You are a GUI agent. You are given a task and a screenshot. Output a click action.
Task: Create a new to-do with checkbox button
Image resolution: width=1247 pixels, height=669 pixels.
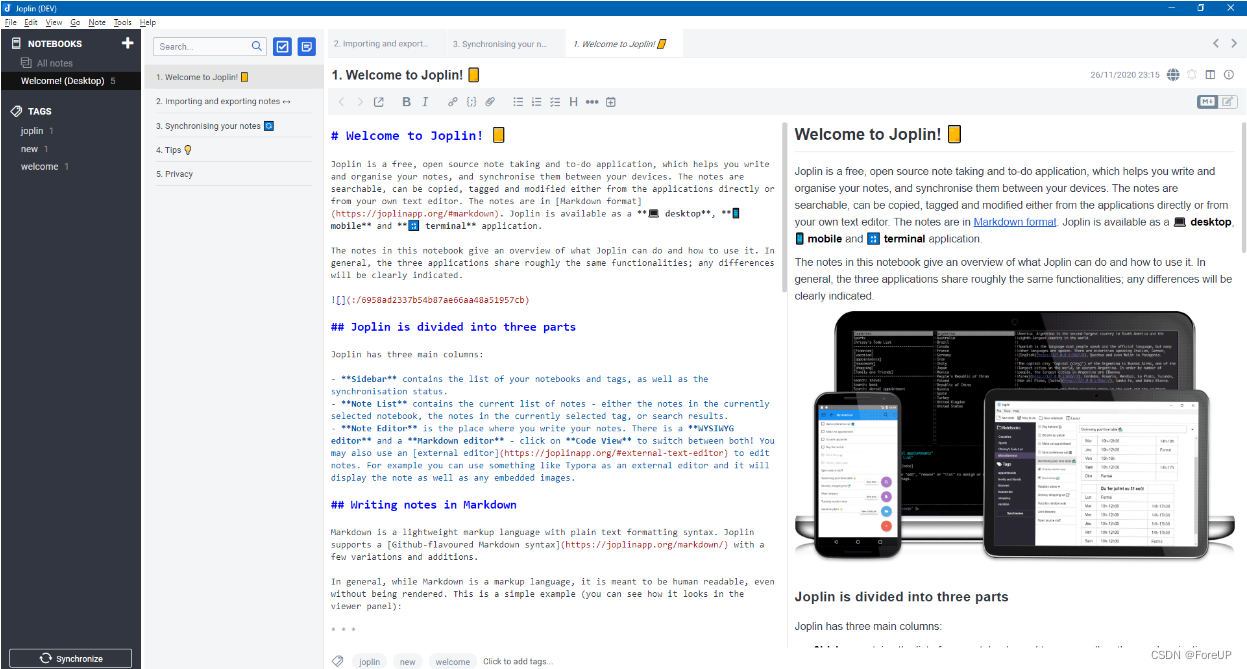click(282, 46)
